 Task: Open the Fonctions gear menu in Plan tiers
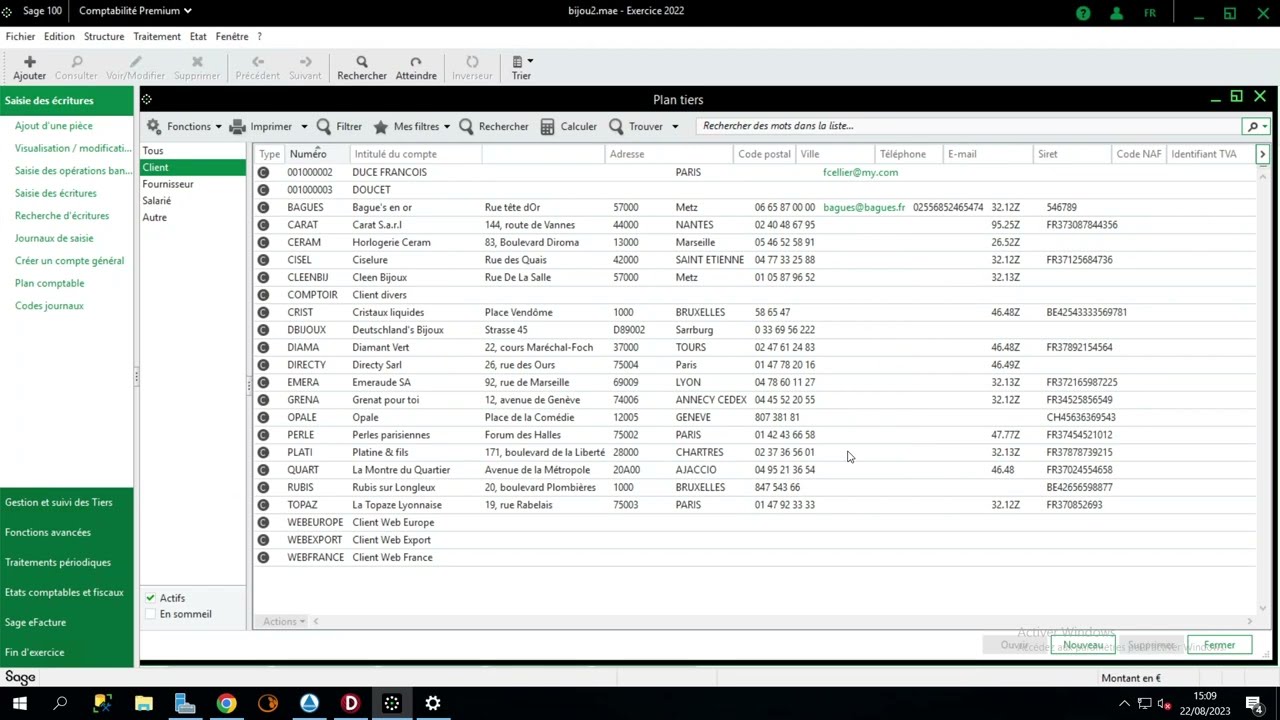[x=184, y=126]
